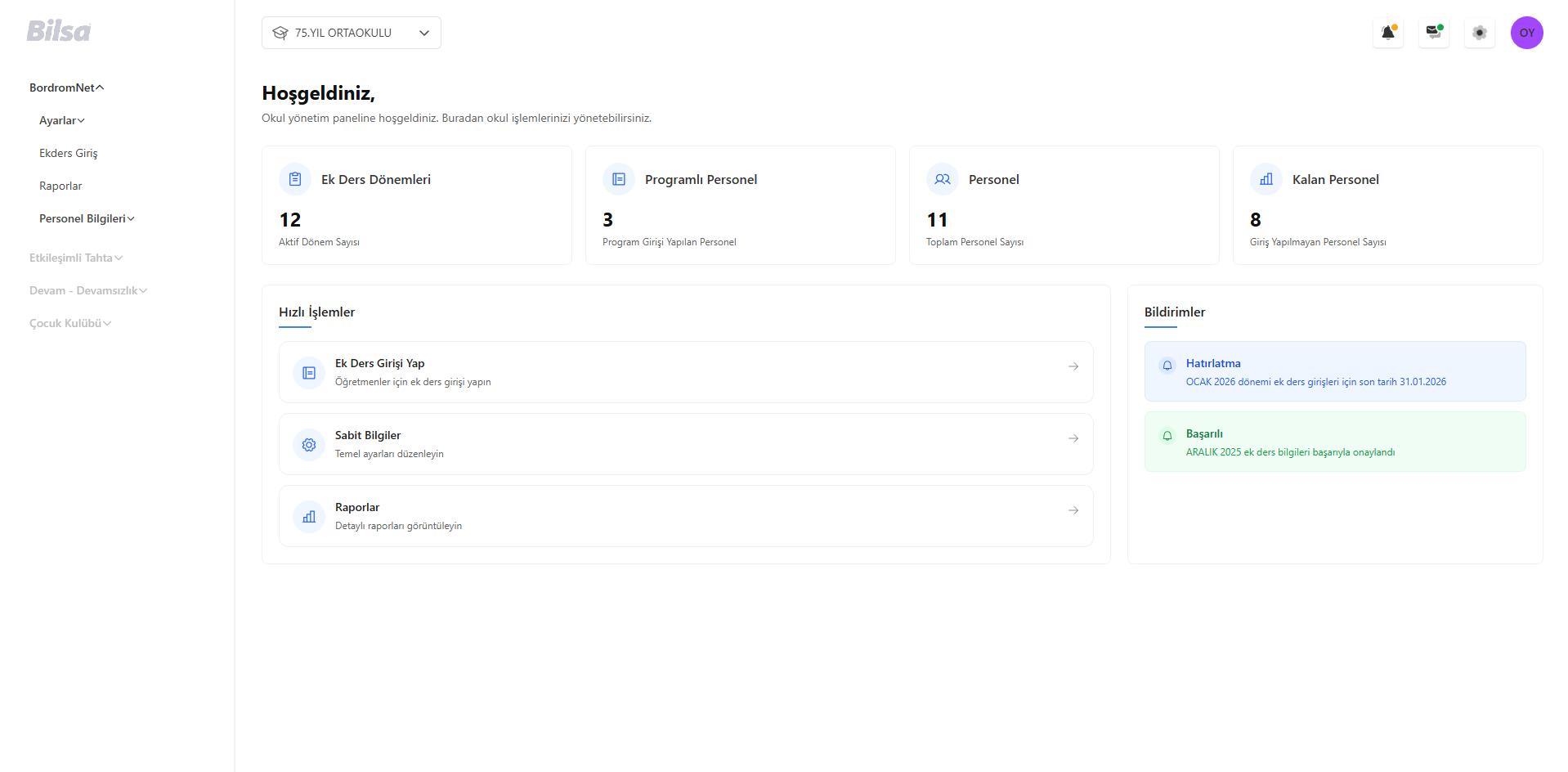This screenshot has width=1568, height=772.
Task: Click the Personel group icon
Action: [x=942, y=179]
